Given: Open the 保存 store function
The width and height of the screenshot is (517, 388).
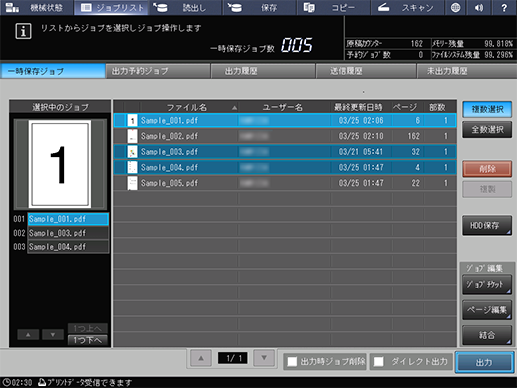Looking at the screenshot, I should pos(260,7).
